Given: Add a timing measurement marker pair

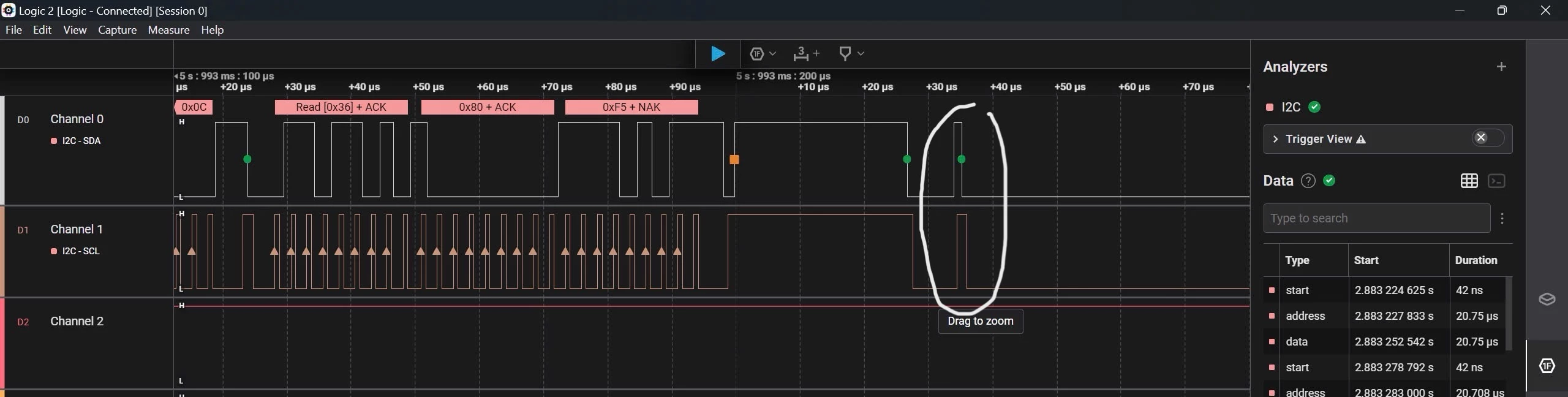Looking at the screenshot, I should 805,54.
